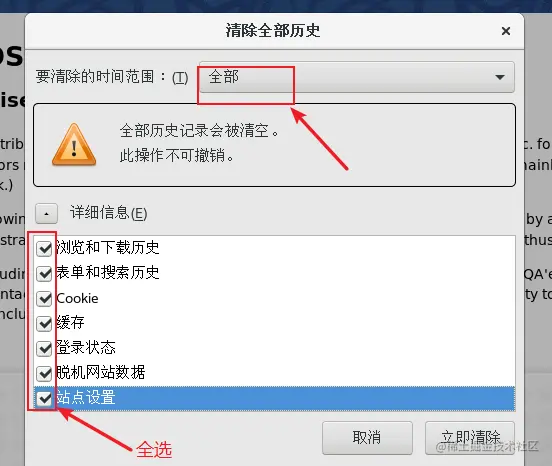Open the 要清除的时间范围 dropdown showing 全部

tap(357, 77)
